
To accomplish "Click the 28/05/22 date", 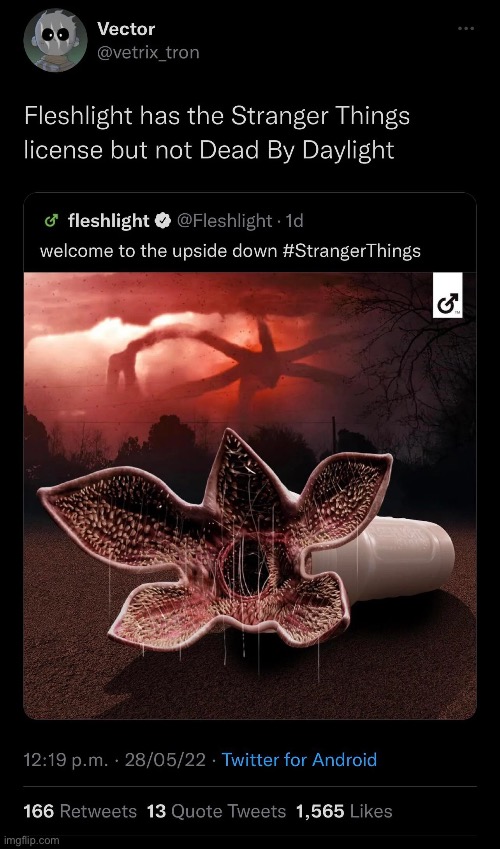I will coord(165,760).
